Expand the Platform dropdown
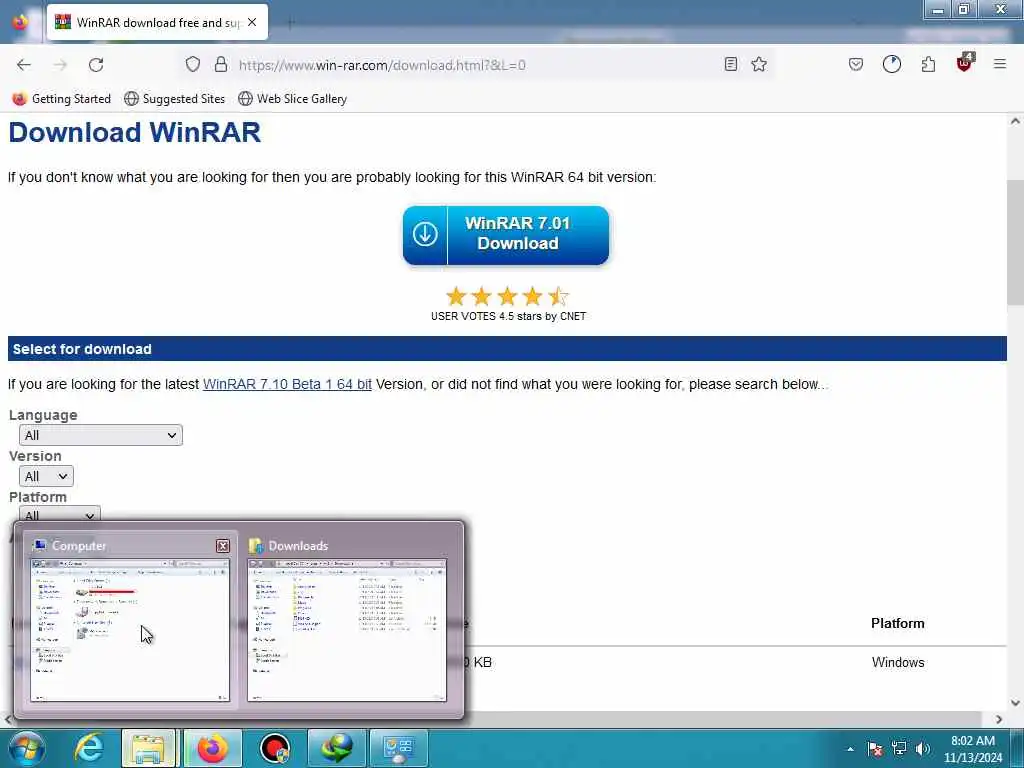 tap(59, 515)
